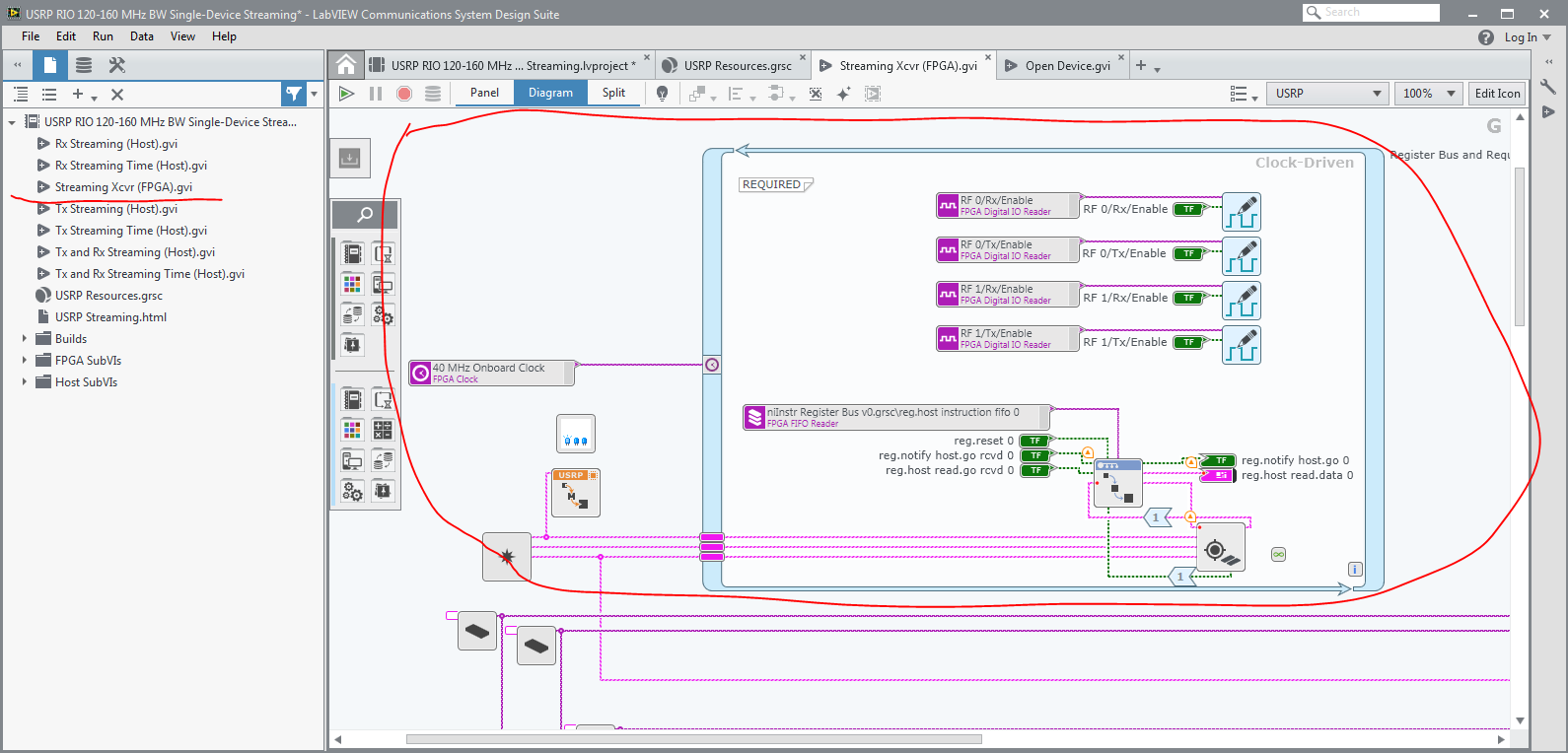The width and height of the screenshot is (1568, 753).
Task: Click the register bus instruction FIFO reader node
Action: point(895,417)
